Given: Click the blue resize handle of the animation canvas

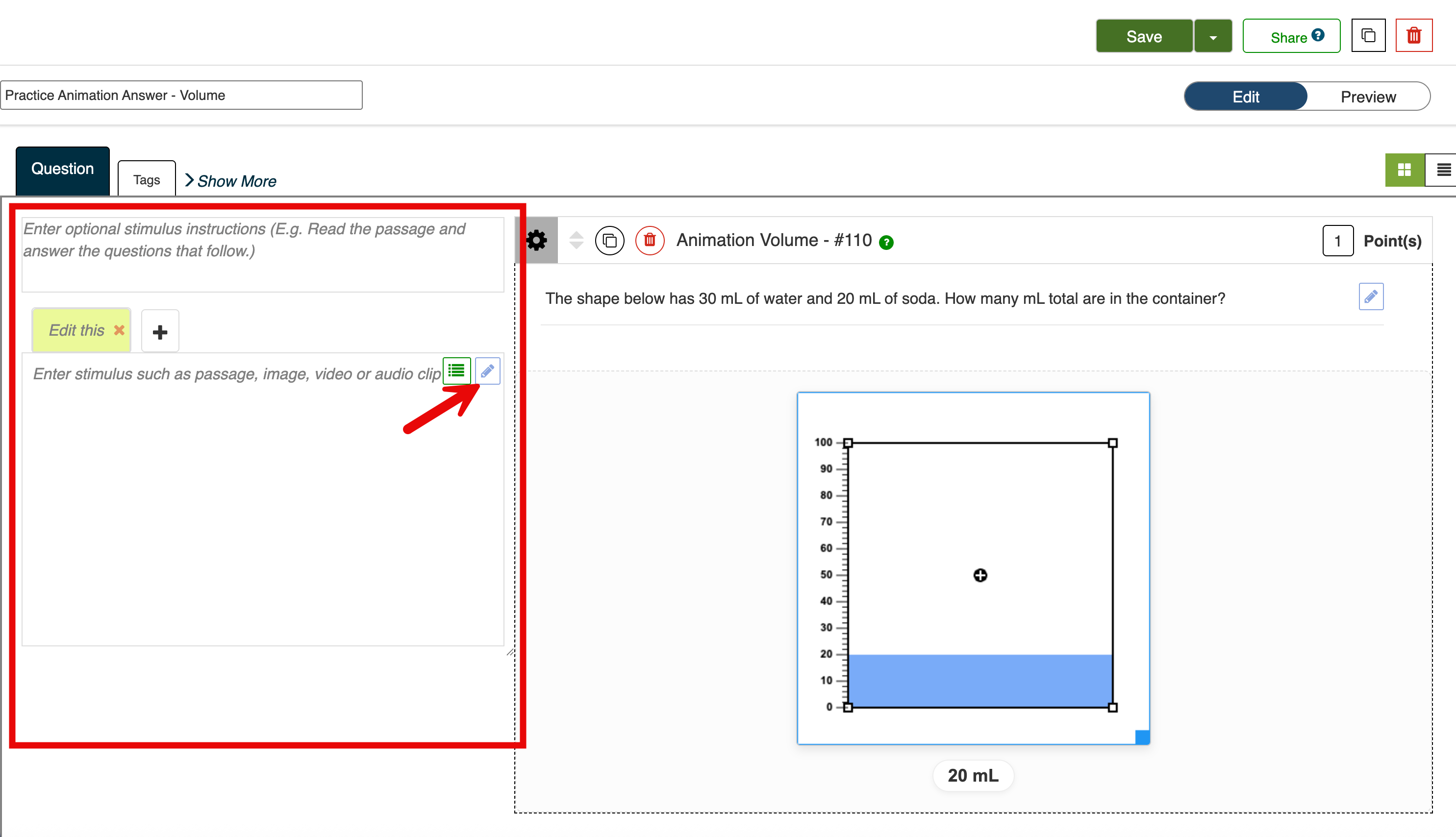Looking at the screenshot, I should click(1142, 737).
